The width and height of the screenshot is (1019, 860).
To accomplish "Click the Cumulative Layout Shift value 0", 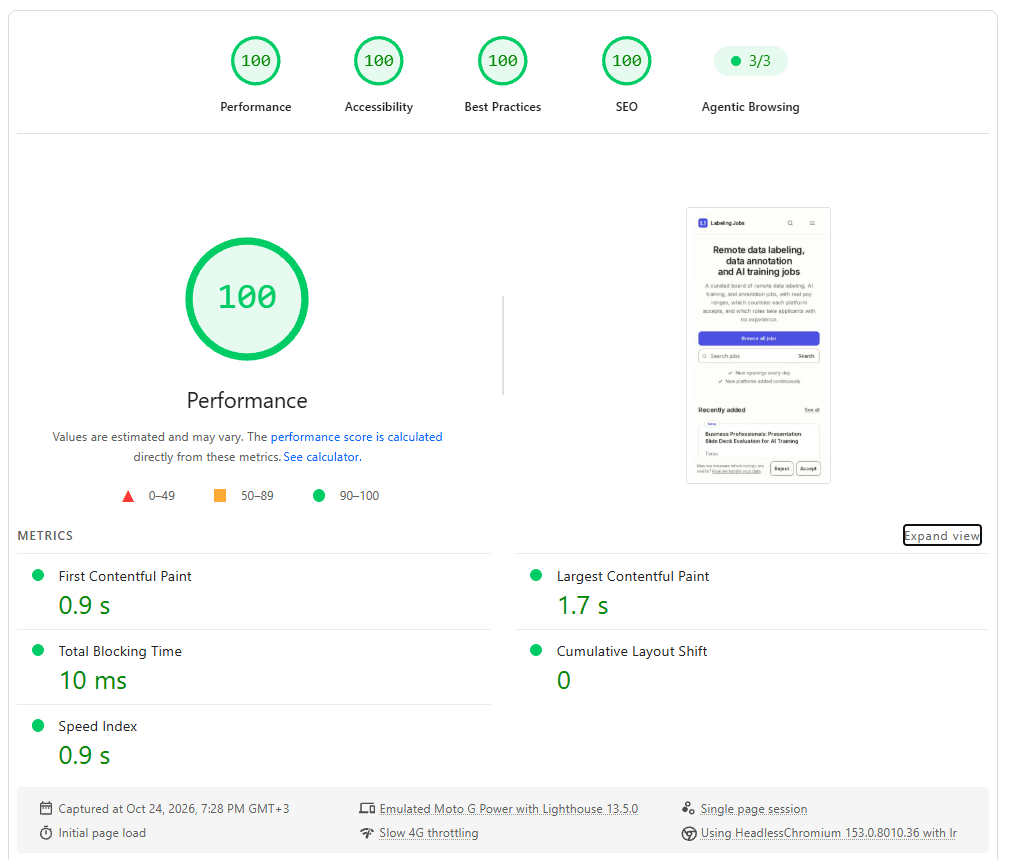I will (563, 681).
